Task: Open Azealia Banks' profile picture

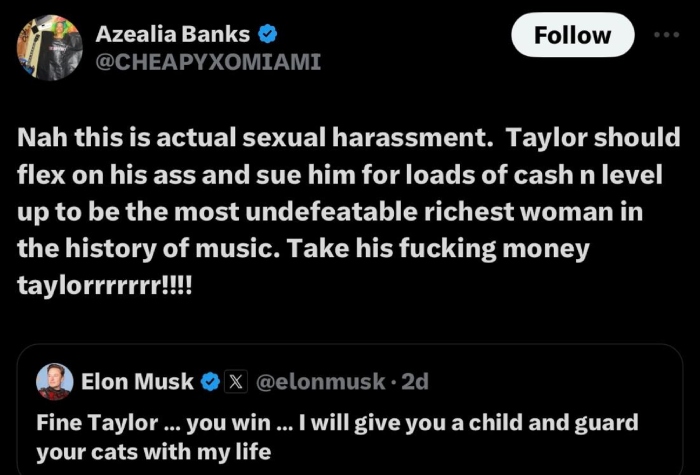Action: coord(49,48)
